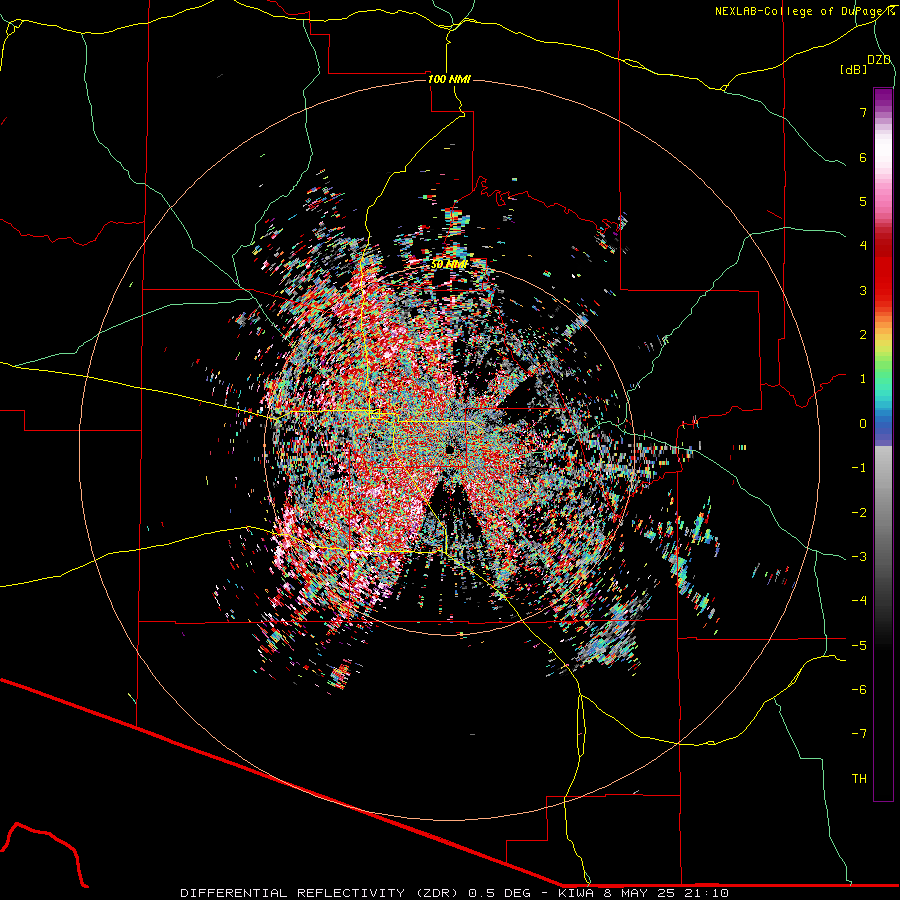Click the radar site center dot
Viewport: 900px width, 900px height.
coord(449,449)
